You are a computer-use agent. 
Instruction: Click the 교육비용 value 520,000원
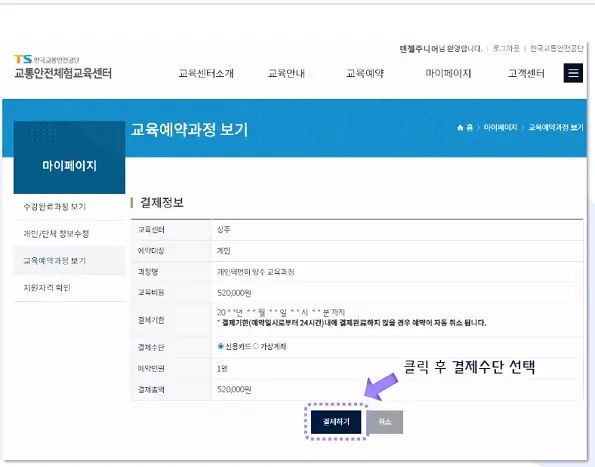[x=234, y=292]
